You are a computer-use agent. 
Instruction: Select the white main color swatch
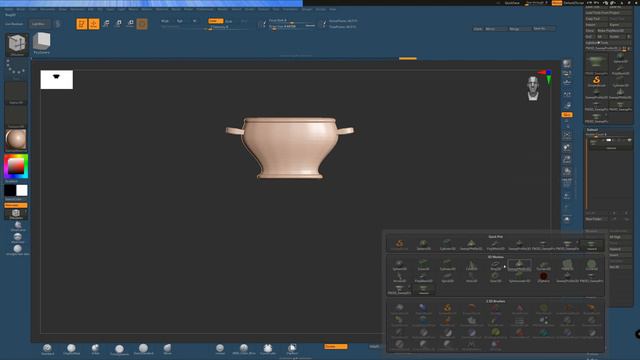pyautogui.click(x=22, y=191)
